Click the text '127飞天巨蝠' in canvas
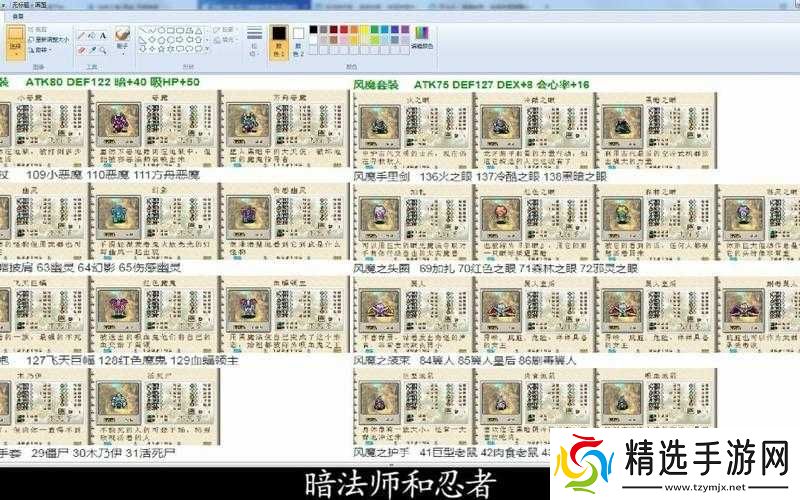Image resolution: width=800 pixels, height=500 pixels. [x=60, y=360]
